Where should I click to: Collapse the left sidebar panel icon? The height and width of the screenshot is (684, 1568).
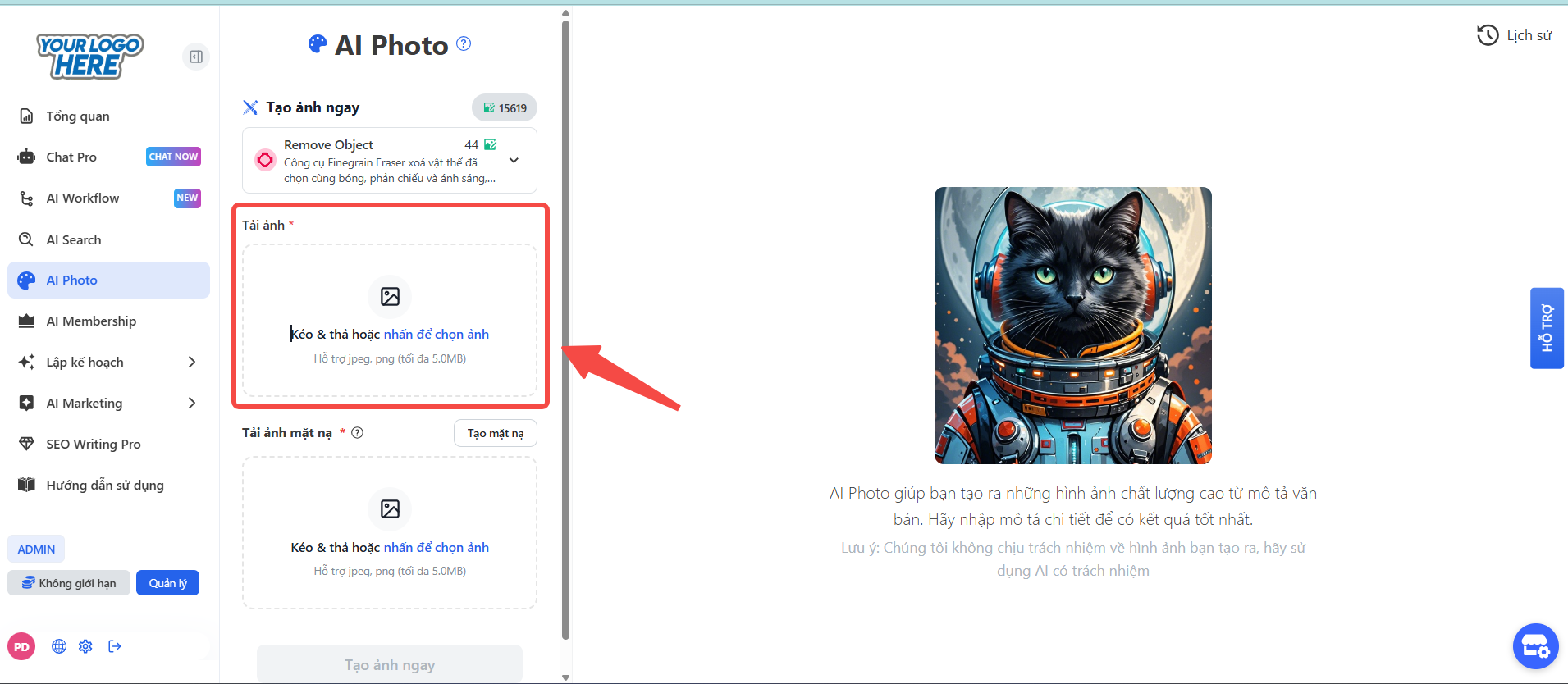[196, 57]
